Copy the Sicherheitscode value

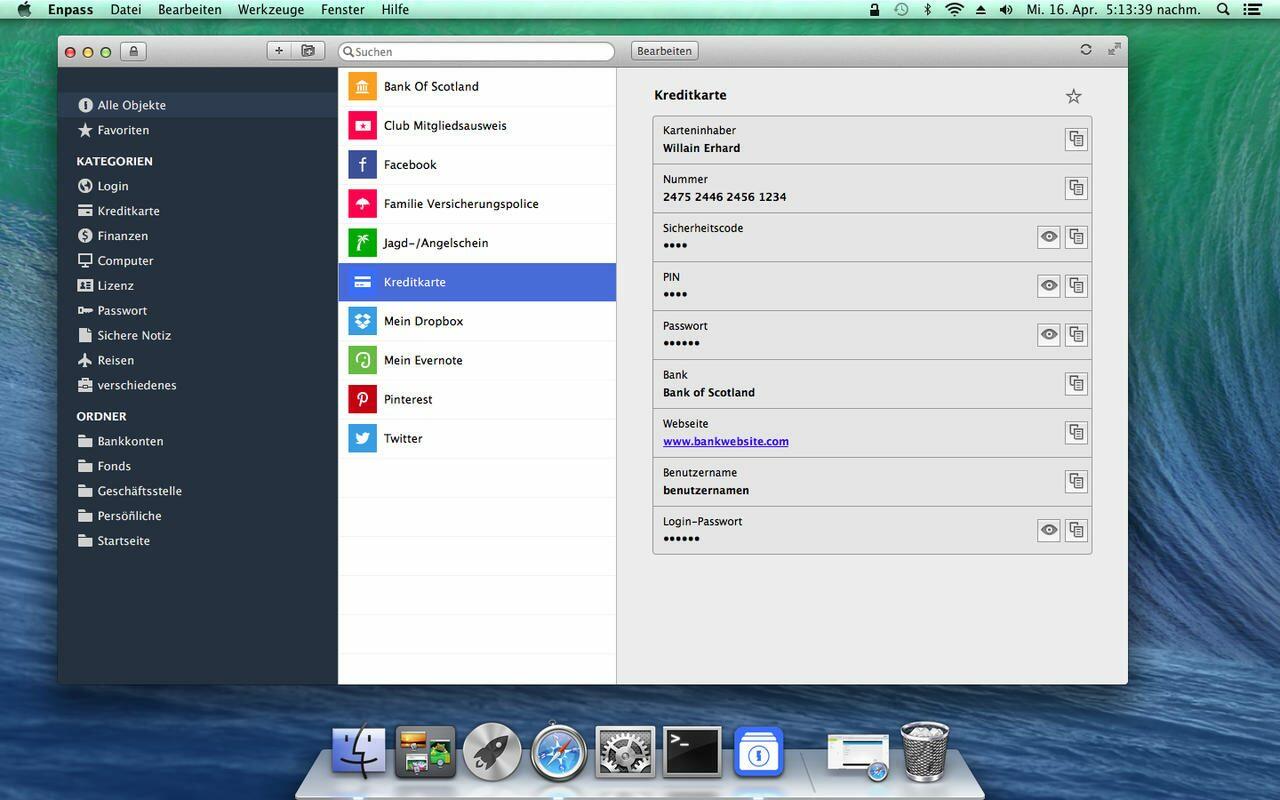[x=1076, y=237]
